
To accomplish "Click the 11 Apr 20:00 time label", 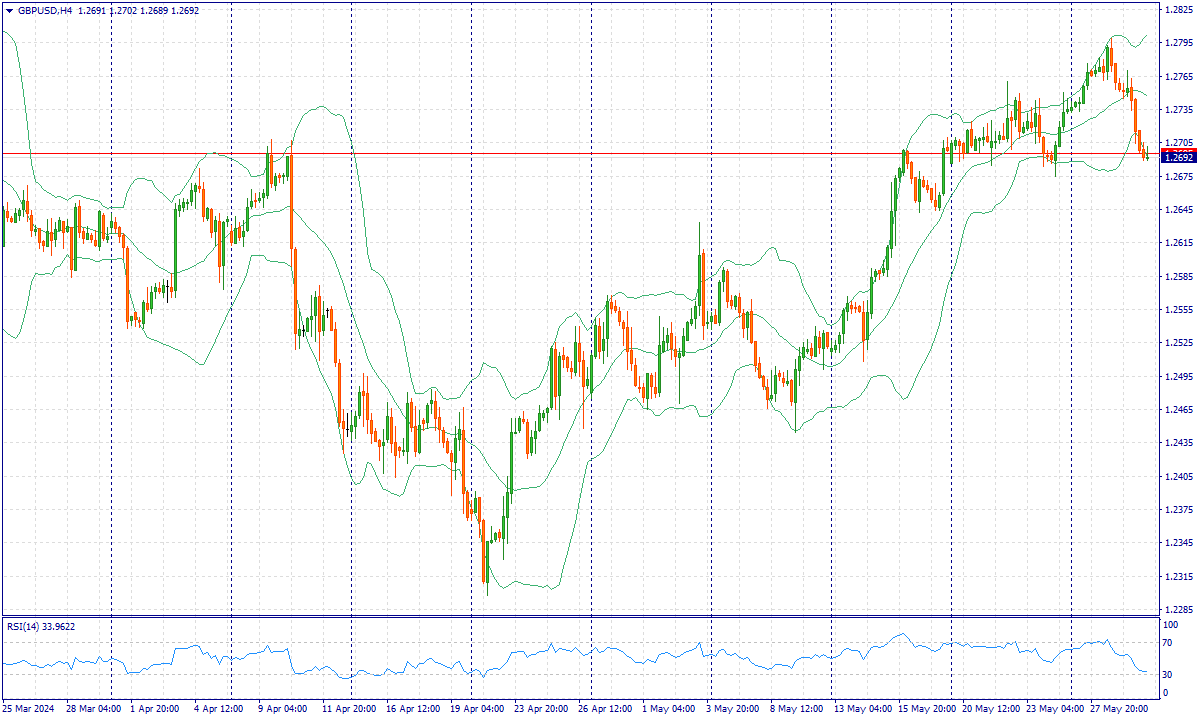I will pyautogui.click(x=349, y=708).
